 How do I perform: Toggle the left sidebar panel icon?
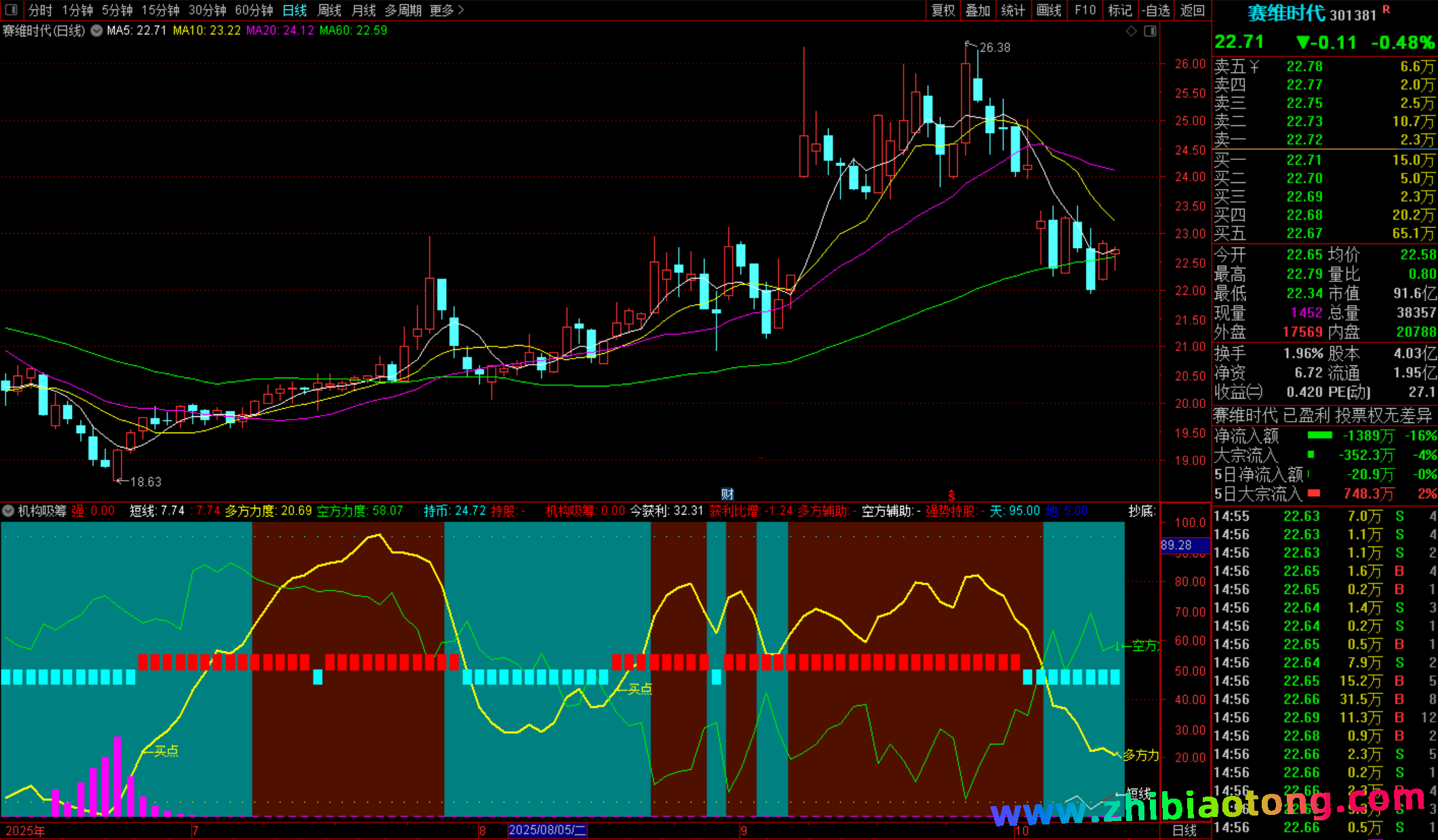click(x=12, y=10)
